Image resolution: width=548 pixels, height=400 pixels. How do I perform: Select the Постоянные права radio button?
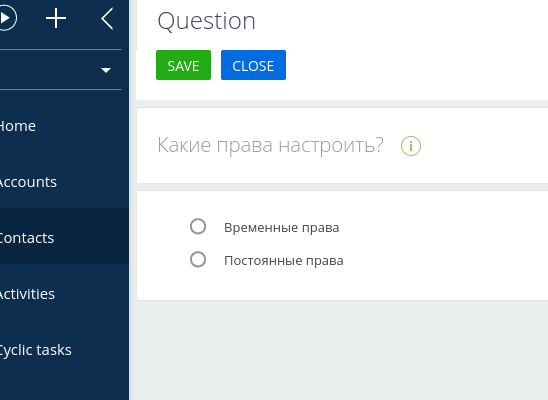tap(198, 260)
